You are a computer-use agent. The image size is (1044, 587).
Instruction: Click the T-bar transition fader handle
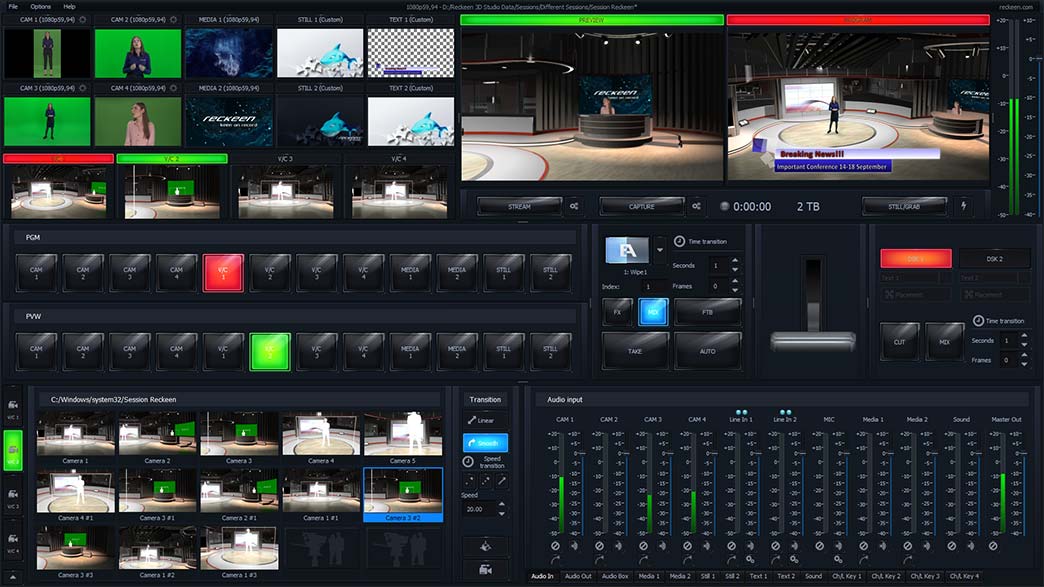[812, 340]
